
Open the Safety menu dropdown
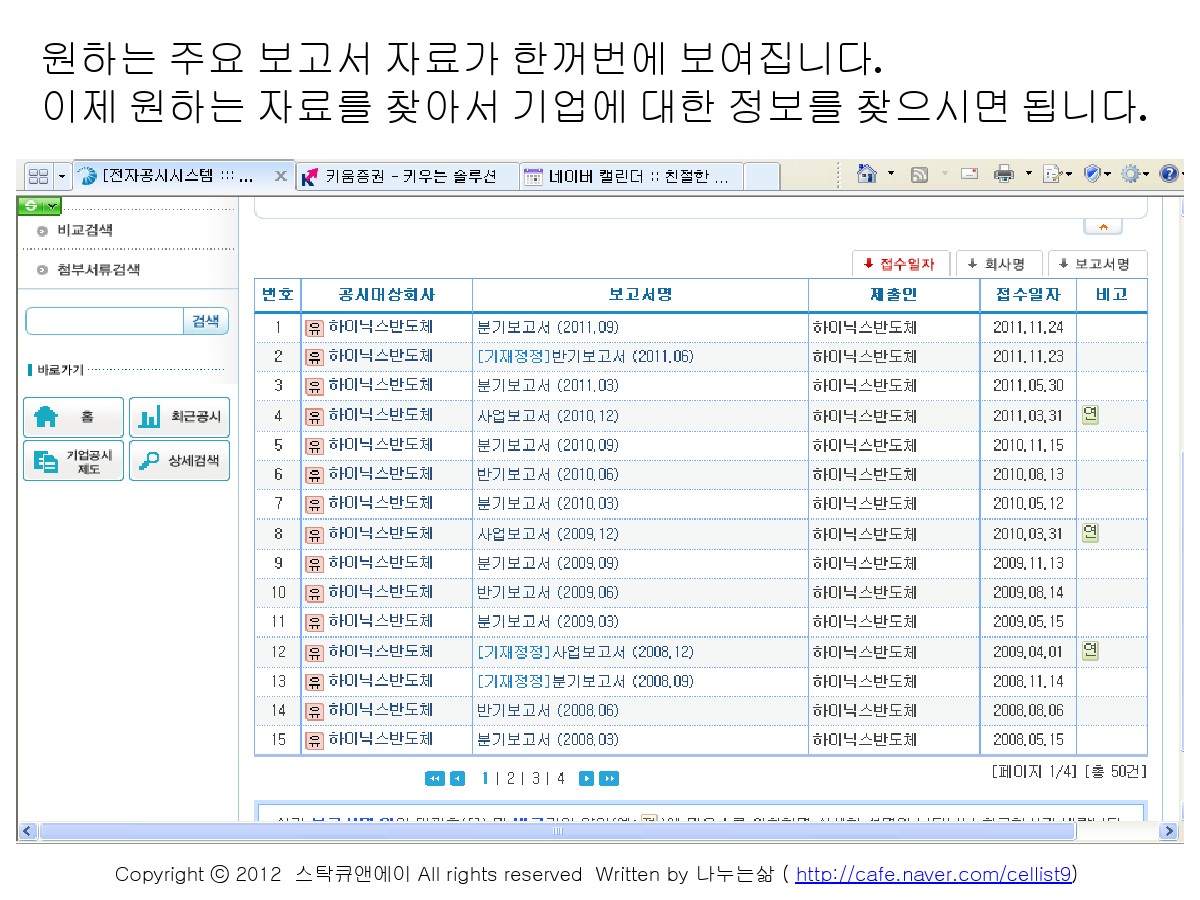tap(1097, 175)
